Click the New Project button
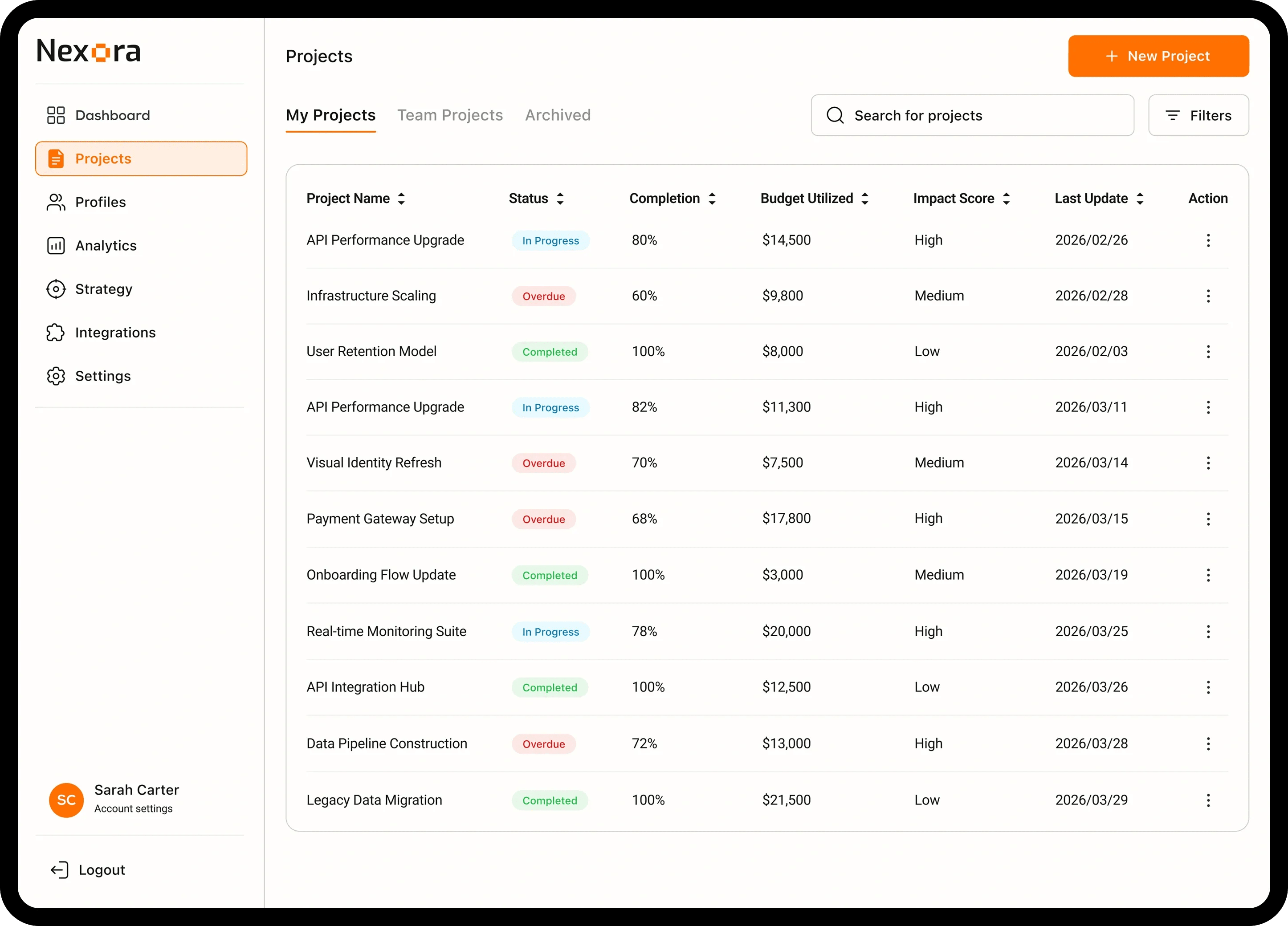 1158,56
